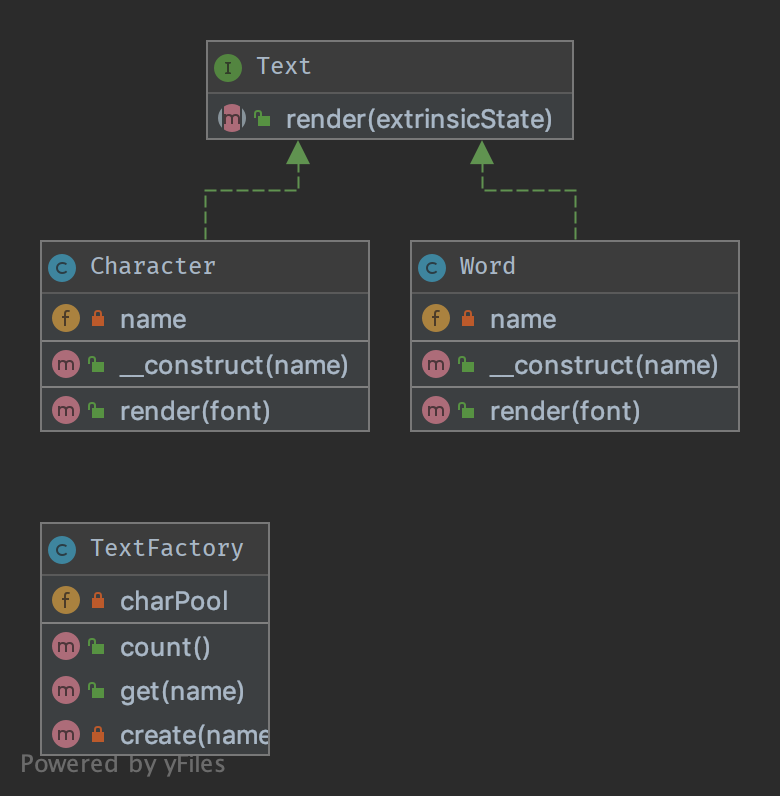This screenshot has width=780, height=796.
Task: Click the method icon for count()
Action: [66, 646]
